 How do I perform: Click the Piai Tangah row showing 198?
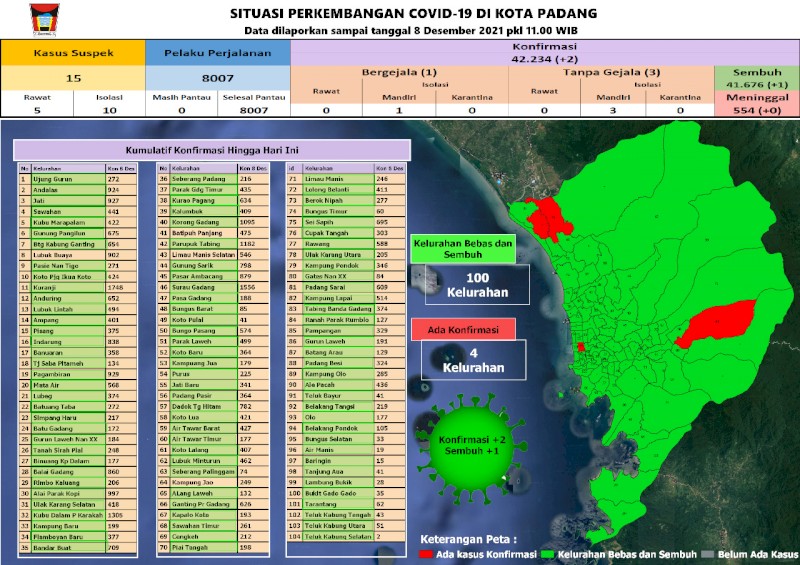coord(213,547)
